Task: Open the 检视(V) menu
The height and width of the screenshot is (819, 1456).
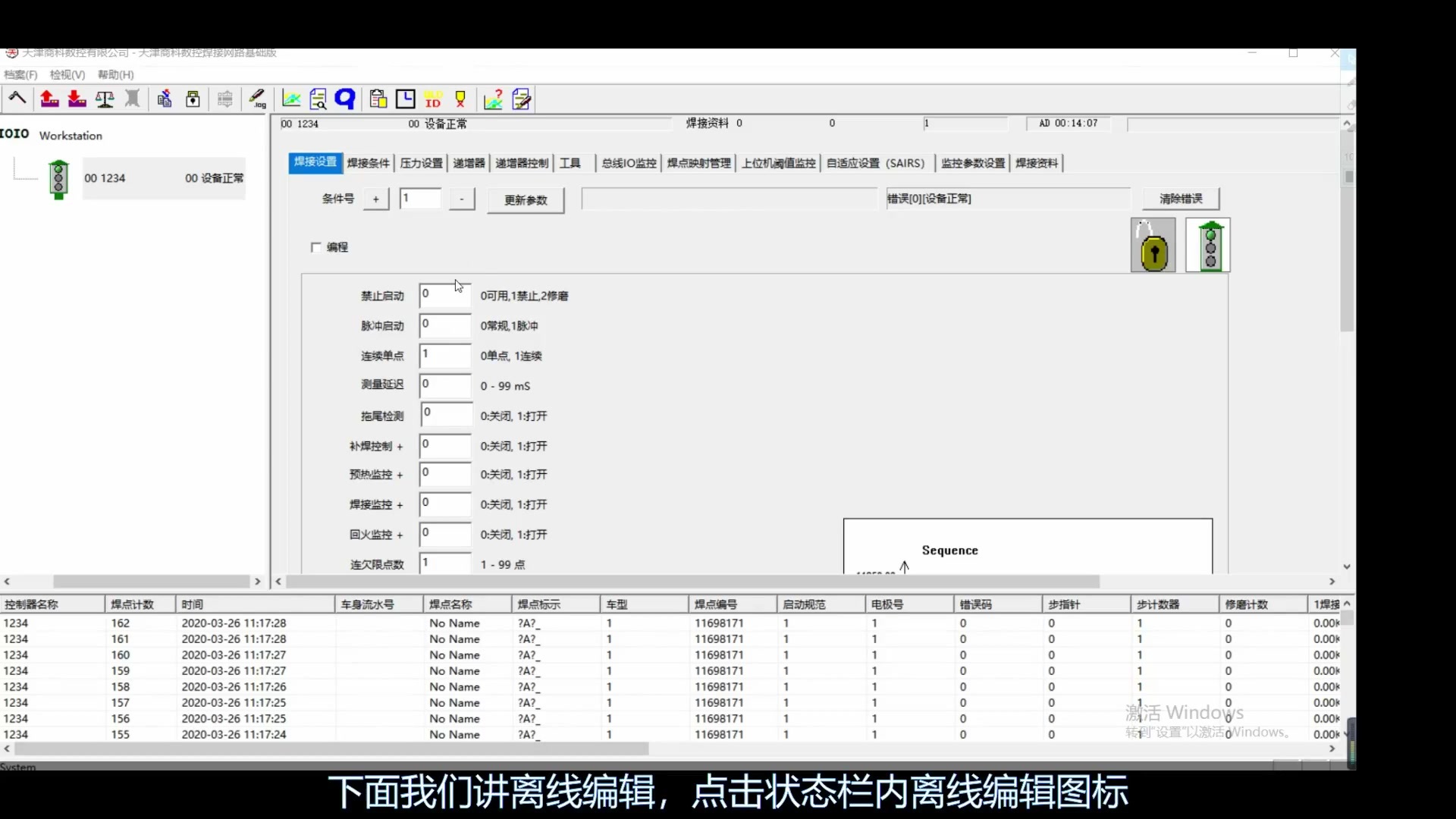Action: [67, 74]
